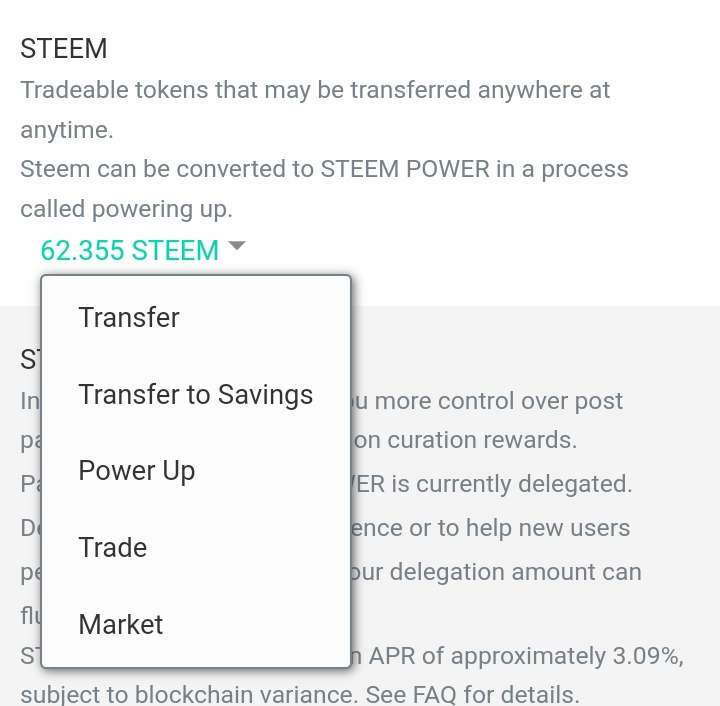Screen dimensions: 720x706
Task: Click the 62.355 STEEM balance
Action: (x=129, y=250)
